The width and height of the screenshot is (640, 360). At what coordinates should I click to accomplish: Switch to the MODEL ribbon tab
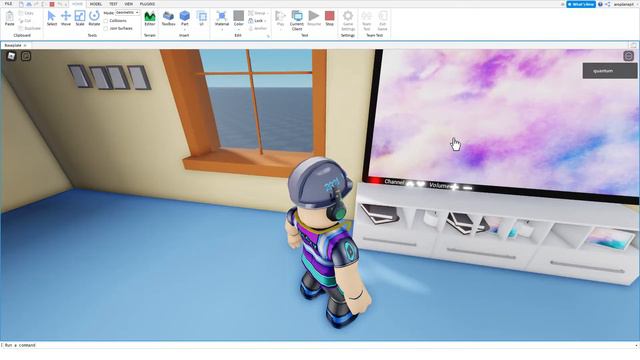point(96,4)
